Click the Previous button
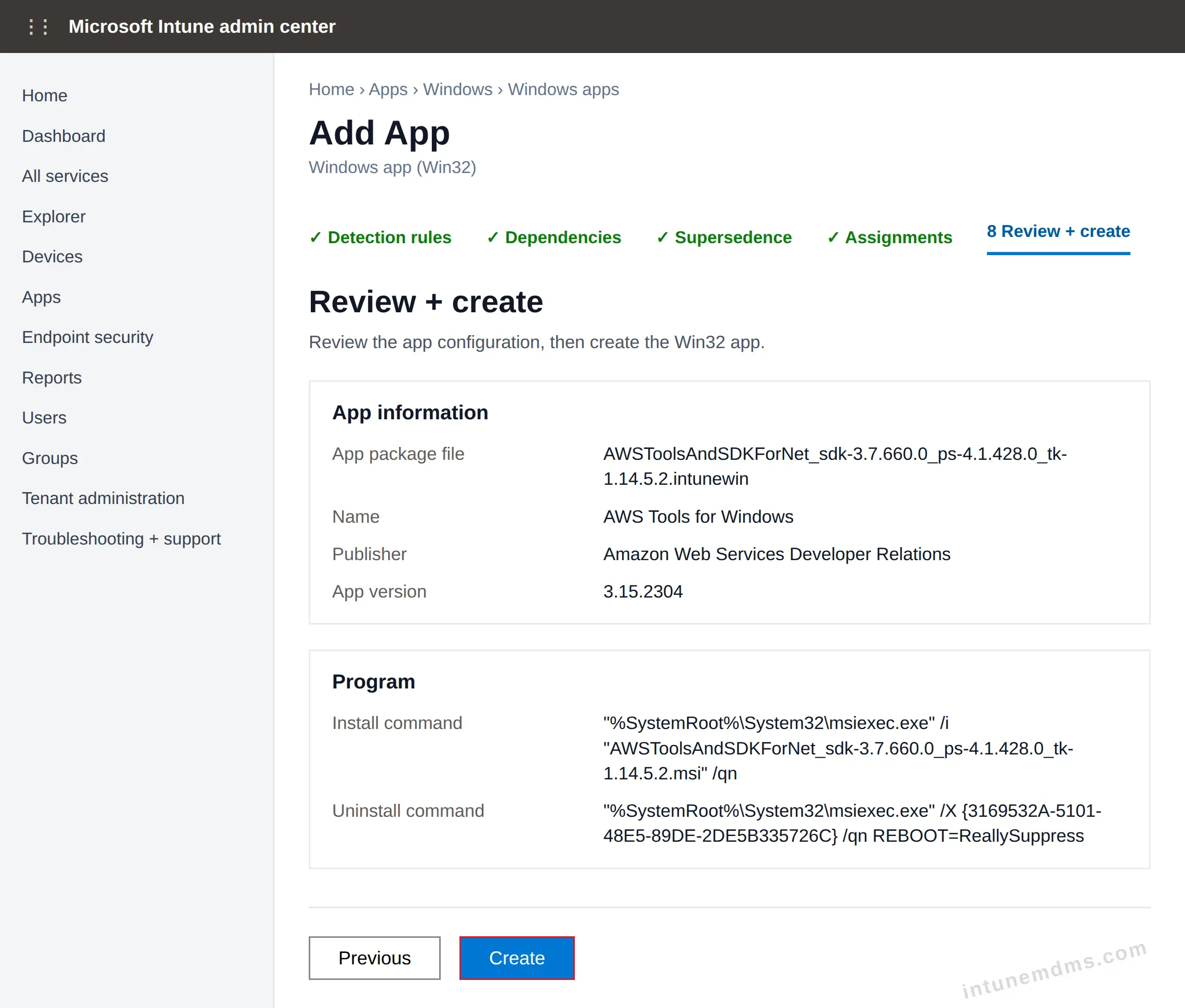Viewport: 1185px width, 1008px height. coord(374,958)
